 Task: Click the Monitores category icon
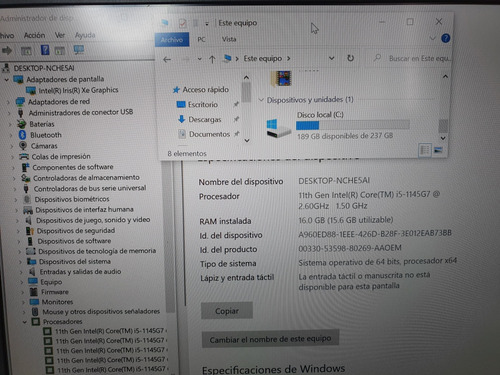pos(34,302)
